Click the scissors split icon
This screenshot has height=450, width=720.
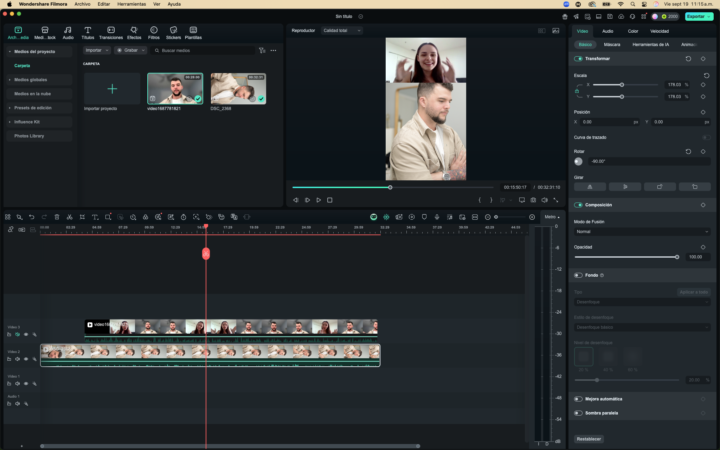click(69, 217)
